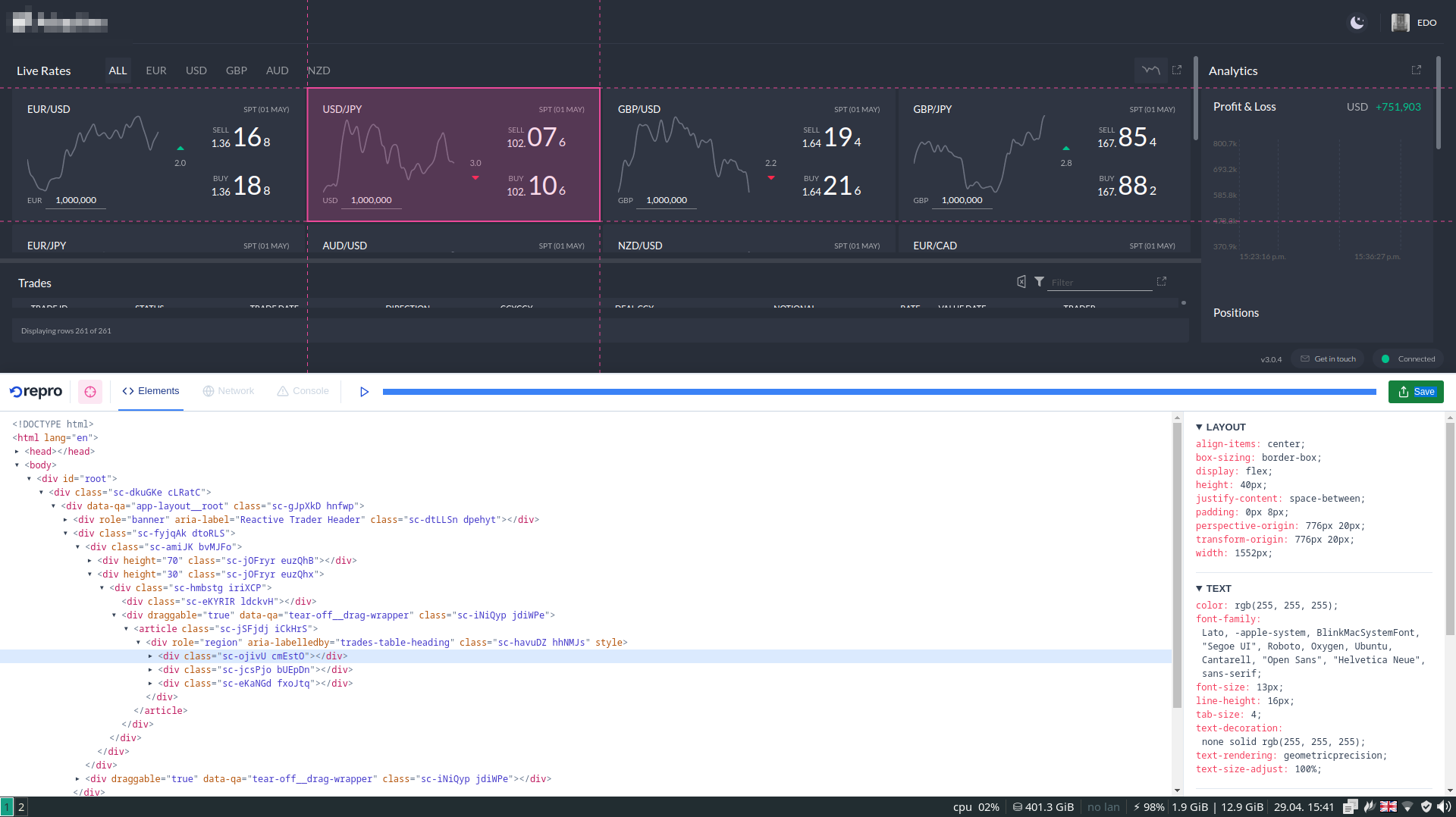Toggle dark mode with the moon icon
Image resolution: width=1456 pixels, height=817 pixels.
(x=1357, y=23)
